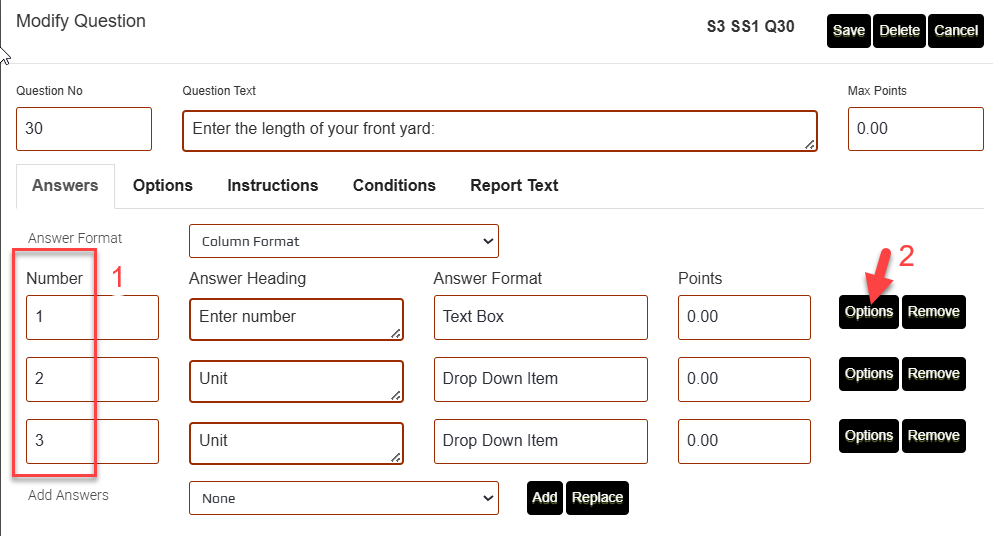Viewport: 993px width, 536px height.
Task: Click the Replace answers button
Action: click(x=597, y=498)
